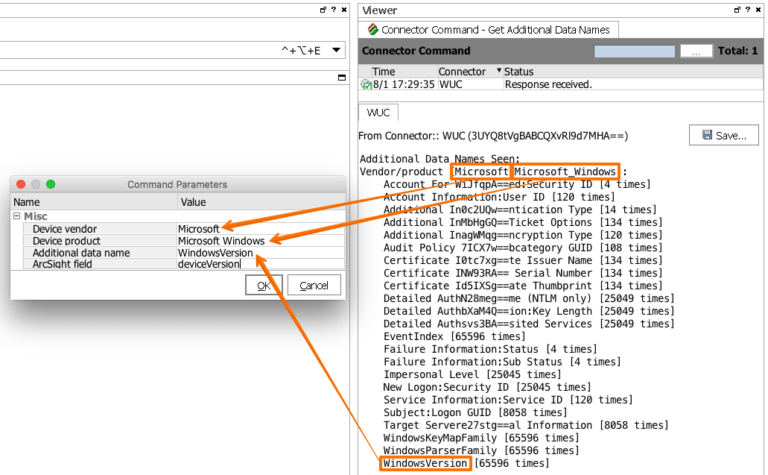Image resolution: width=768 pixels, height=475 pixels.
Task: Sort by the Connector column header
Action: pos(461,72)
